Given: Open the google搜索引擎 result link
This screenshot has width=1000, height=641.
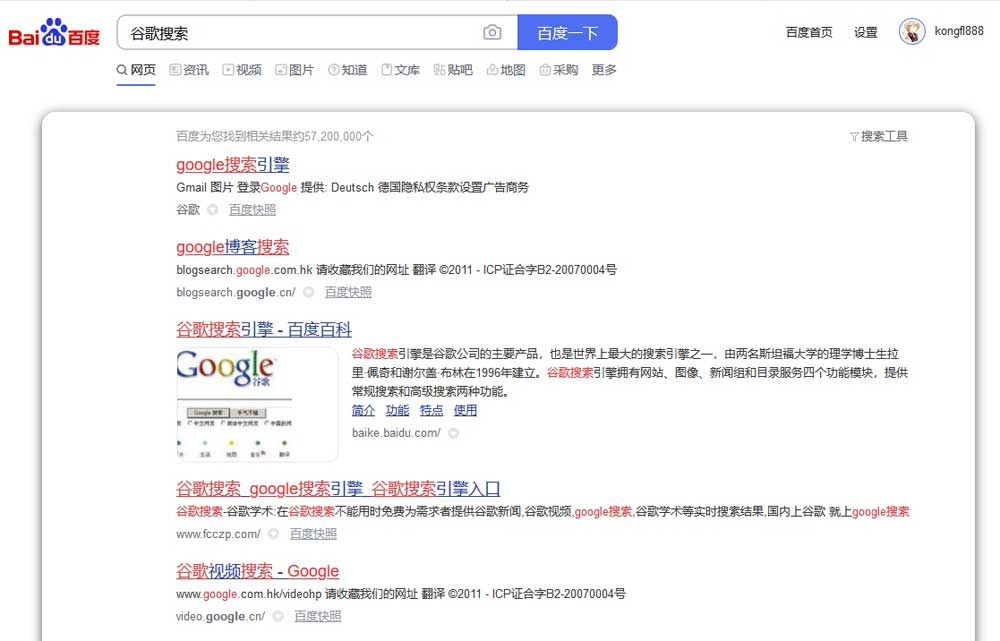Looking at the screenshot, I should 232,165.
